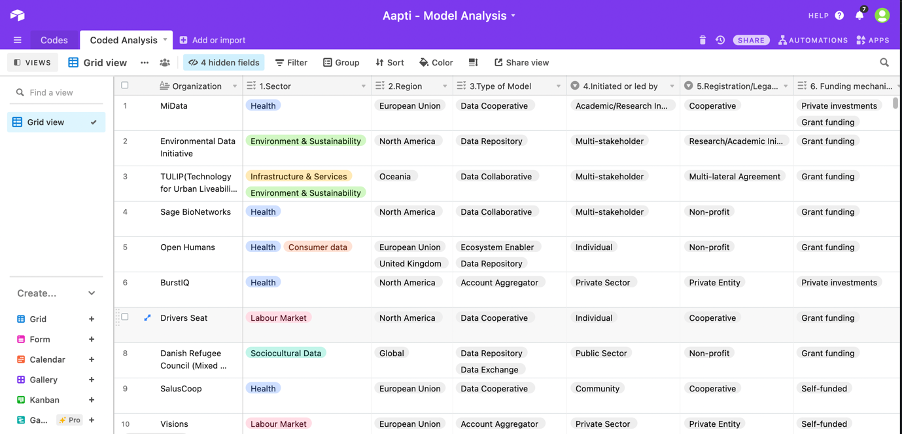Create a Kanban view from list

[x=44, y=399]
